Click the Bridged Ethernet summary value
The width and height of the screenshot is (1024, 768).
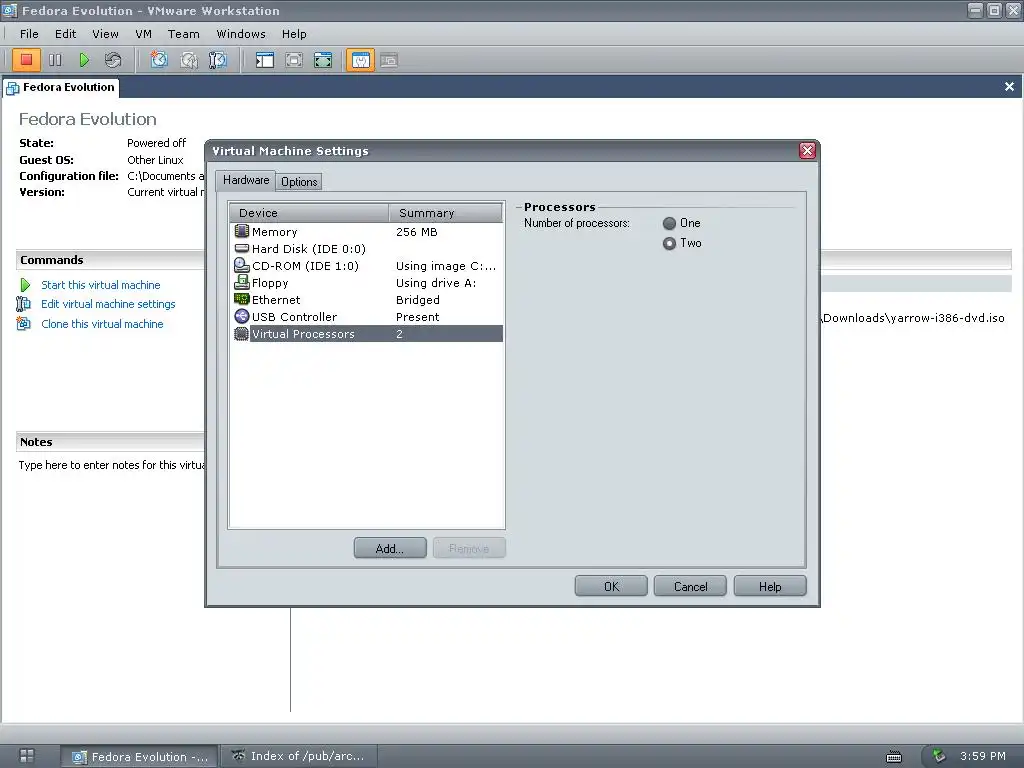click(x=417, y=300)
